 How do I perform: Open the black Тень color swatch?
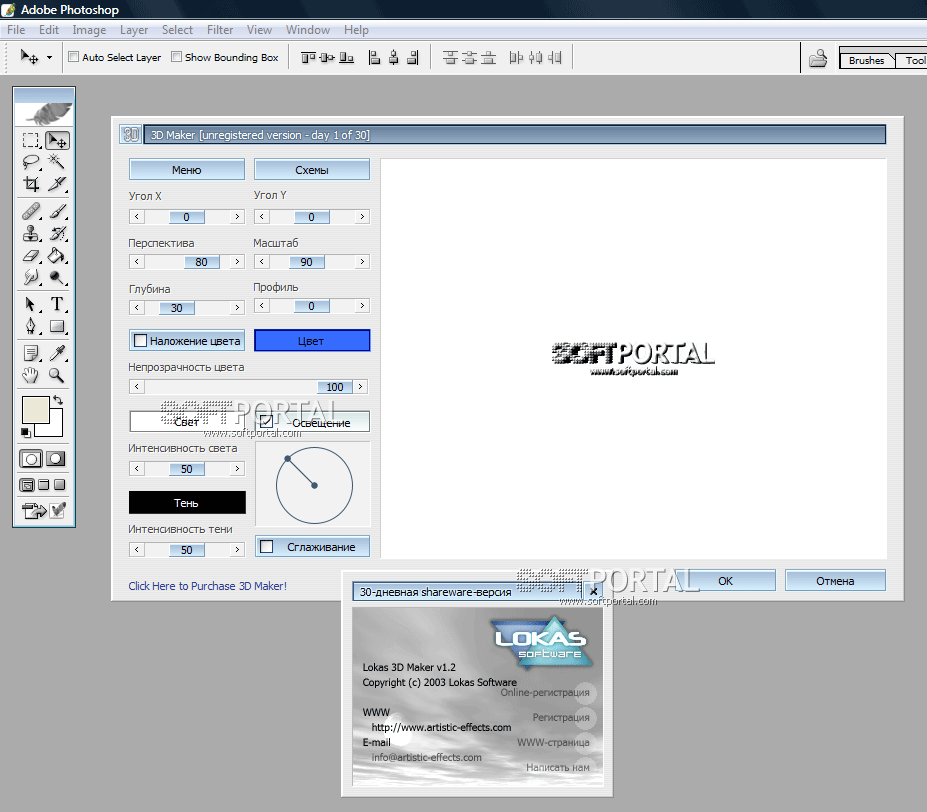187,503
